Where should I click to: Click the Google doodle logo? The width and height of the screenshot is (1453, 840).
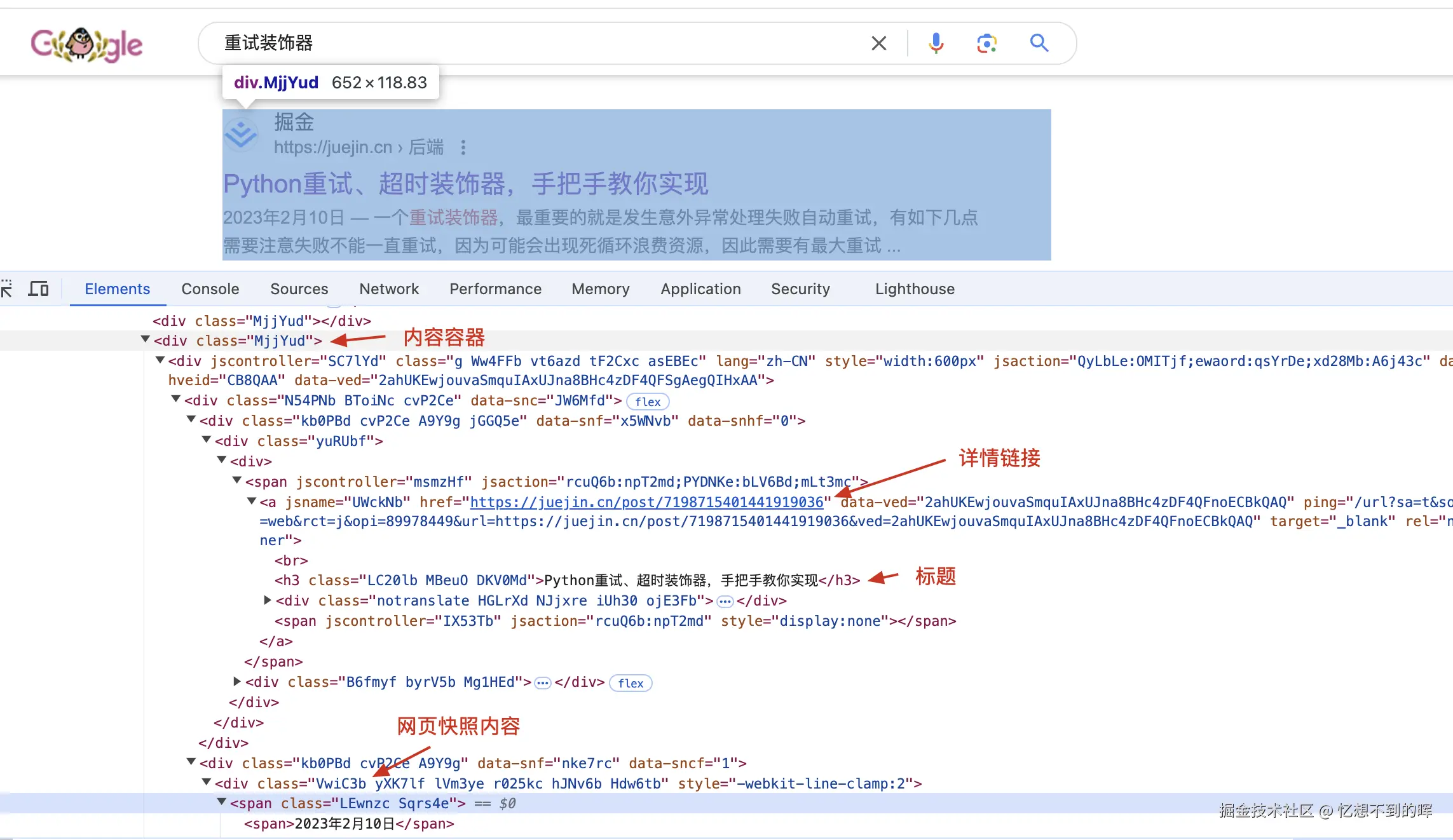pyautogui.click(x=86, y=44)
